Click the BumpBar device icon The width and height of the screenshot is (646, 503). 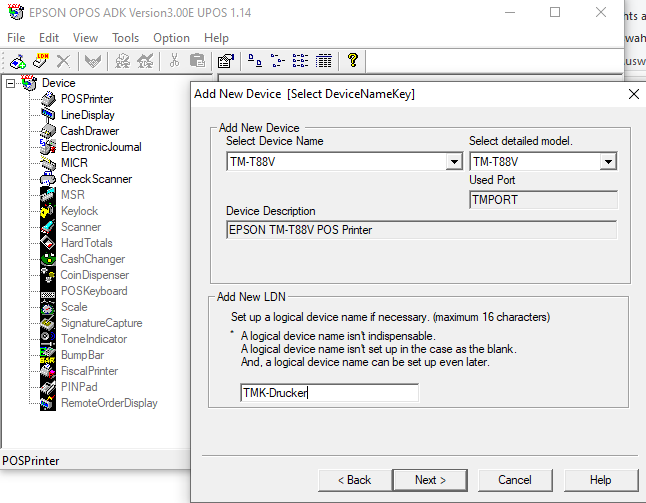(x=48, y=355)
